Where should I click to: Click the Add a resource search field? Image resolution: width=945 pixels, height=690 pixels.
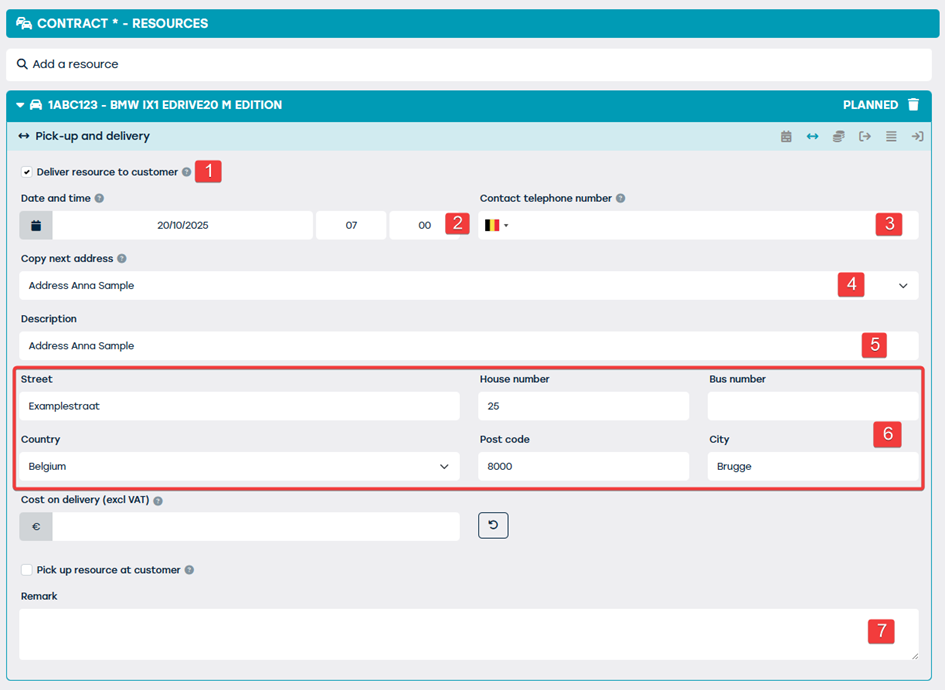[x=469, y=64]
